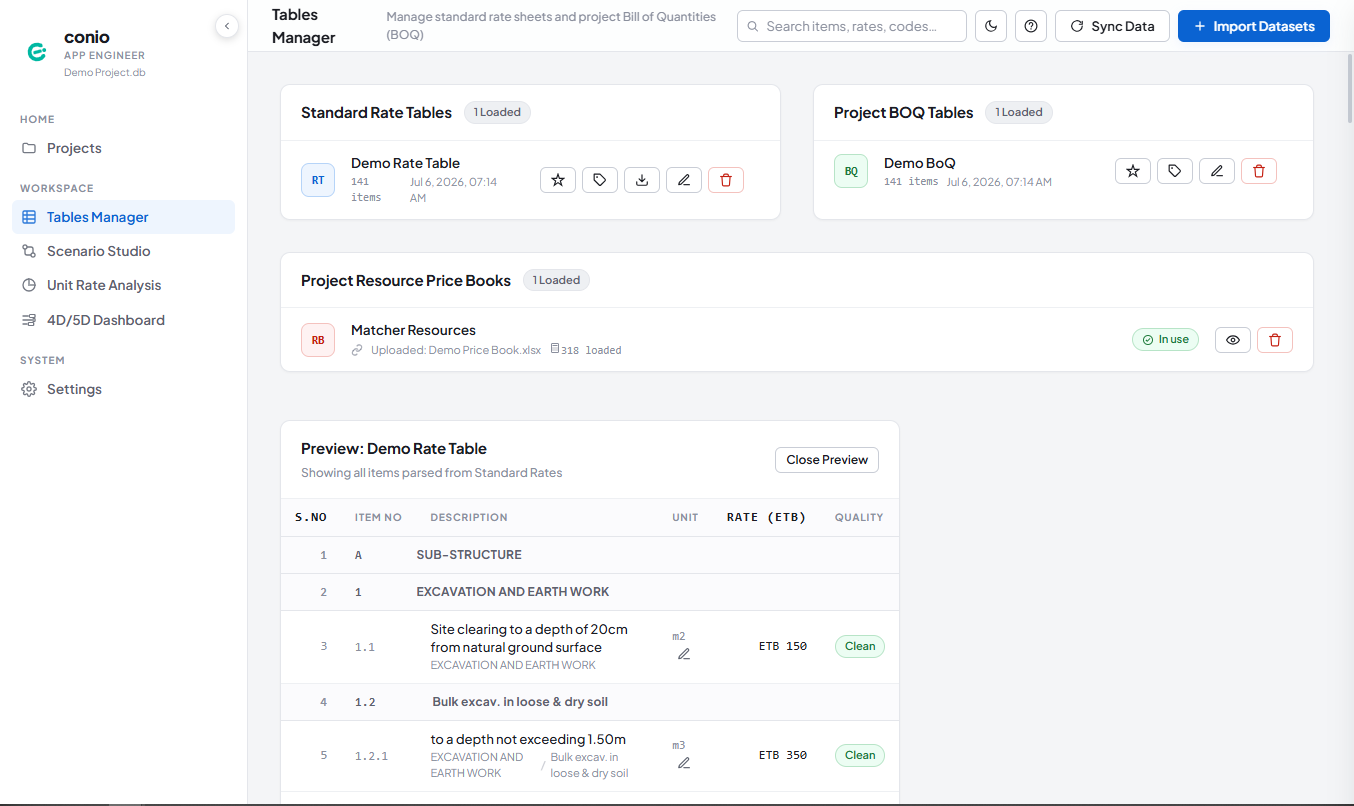Image resolution: width=1354 pixels, height=806 pixels.
Task: Tag the Demo BoQ table
Action: pos(1175,171)
